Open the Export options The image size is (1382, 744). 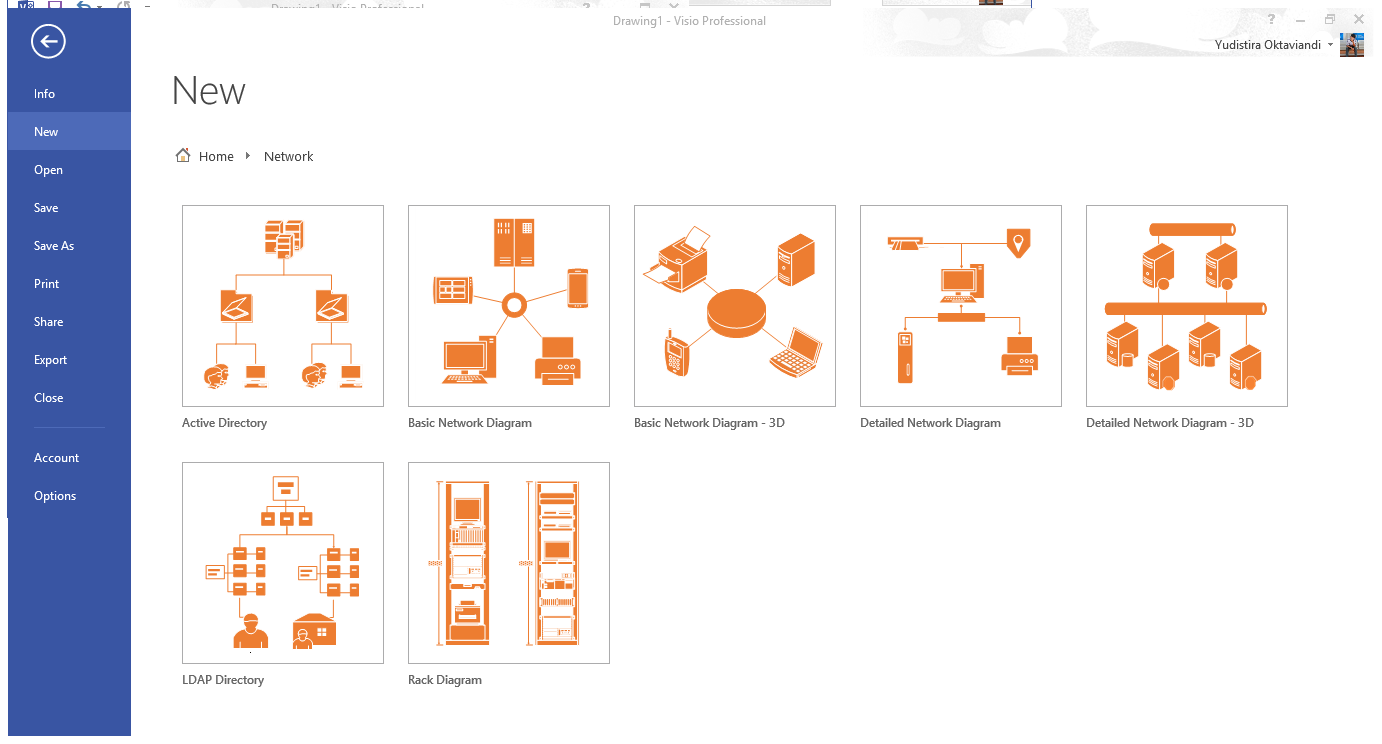[x=50, y=359]
